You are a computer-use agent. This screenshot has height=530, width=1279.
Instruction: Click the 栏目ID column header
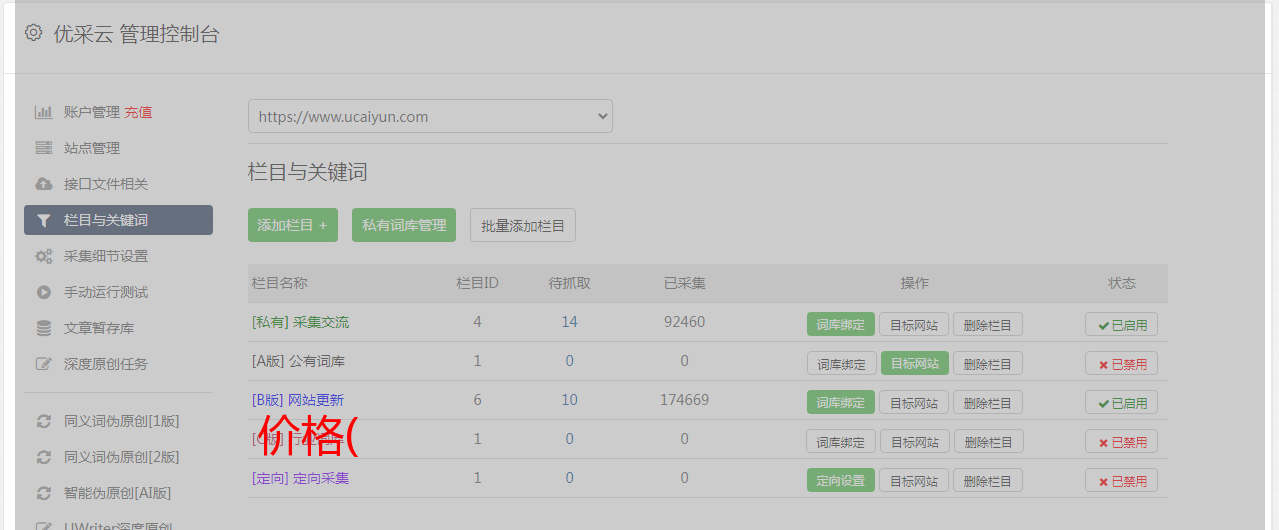tap(478, 283)
